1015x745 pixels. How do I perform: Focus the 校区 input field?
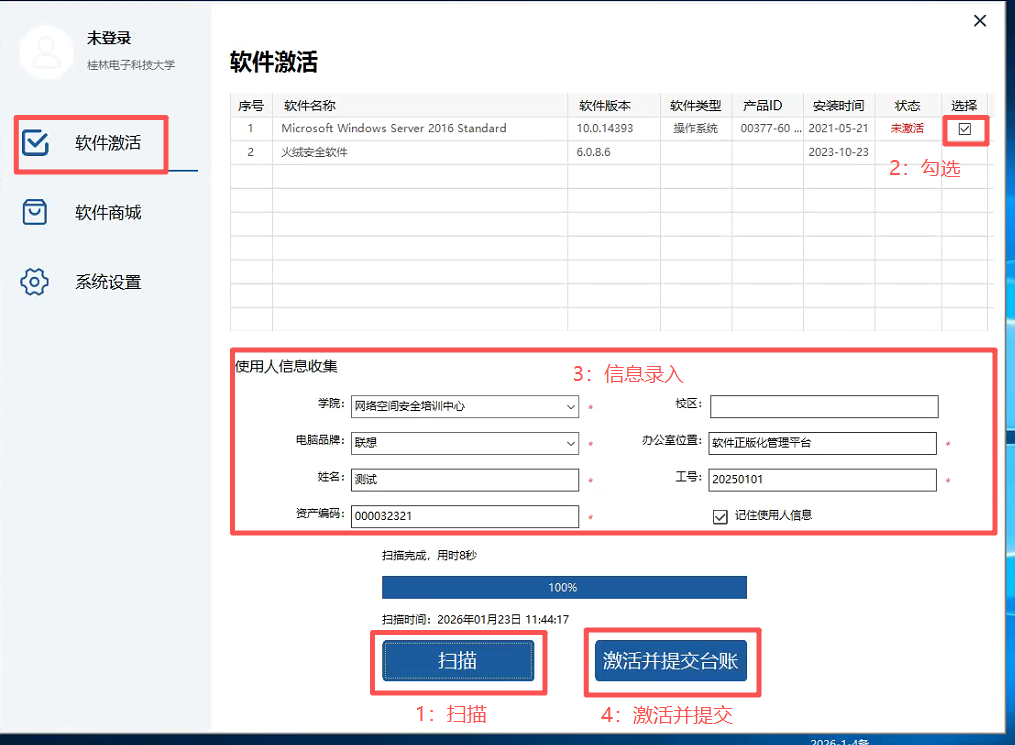[x=824, y=406]
